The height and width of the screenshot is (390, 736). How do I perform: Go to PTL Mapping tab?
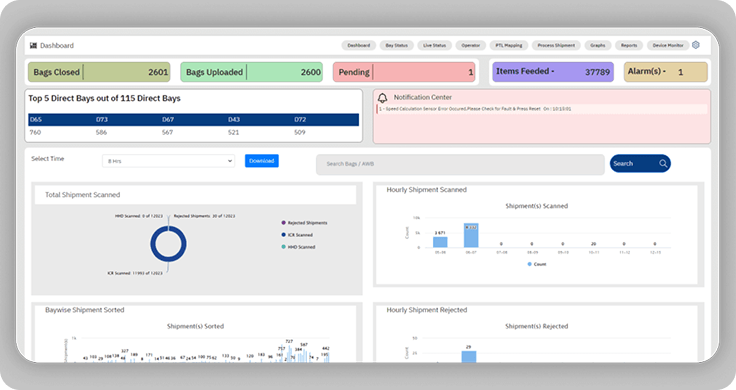click(509, 46)
